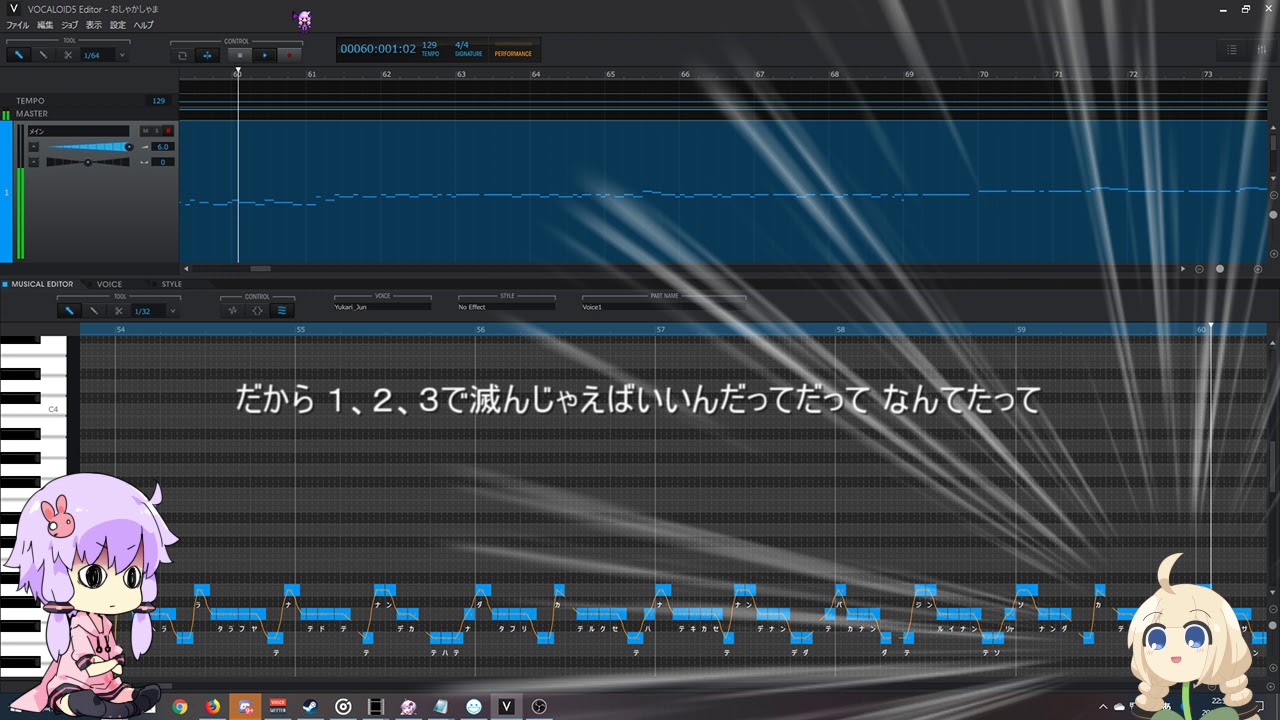Click the 4/4 SIGNATURE value
Image resolution: width=1280 pixels, height=720 pixels.
(462, 45)
